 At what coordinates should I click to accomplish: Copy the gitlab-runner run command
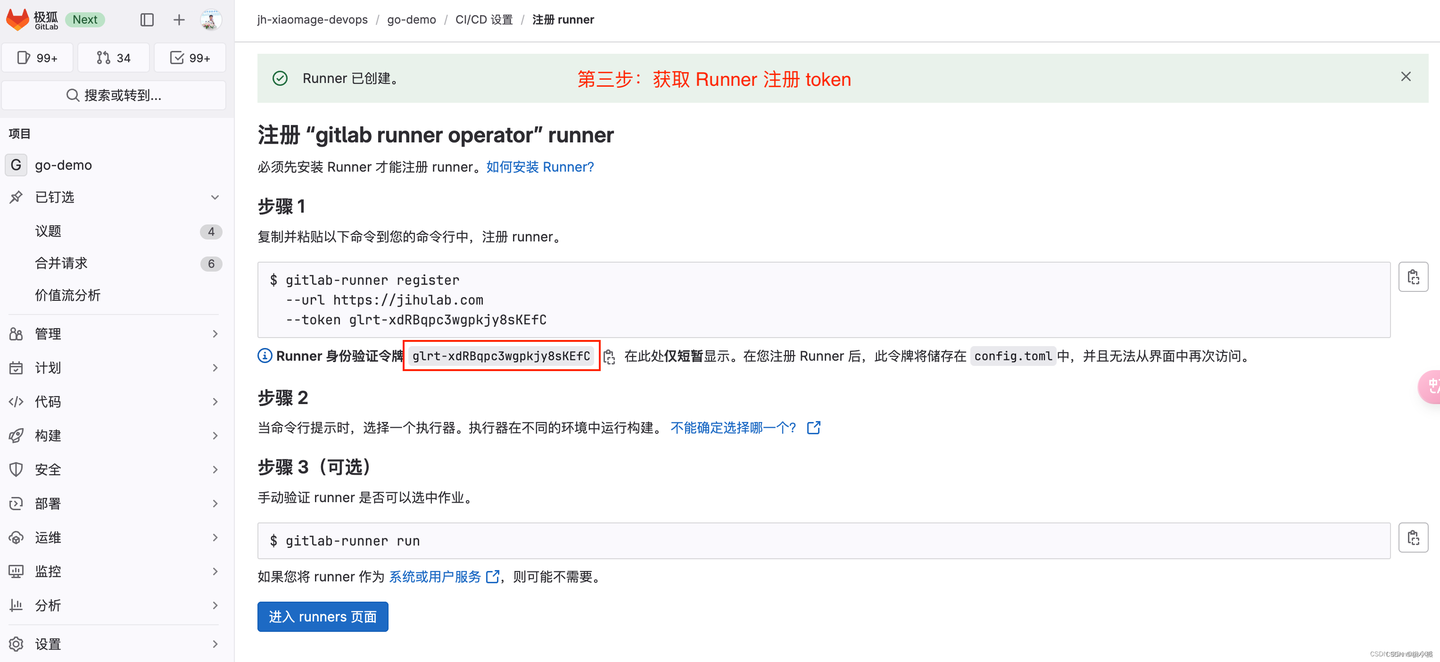point(1413,538)
